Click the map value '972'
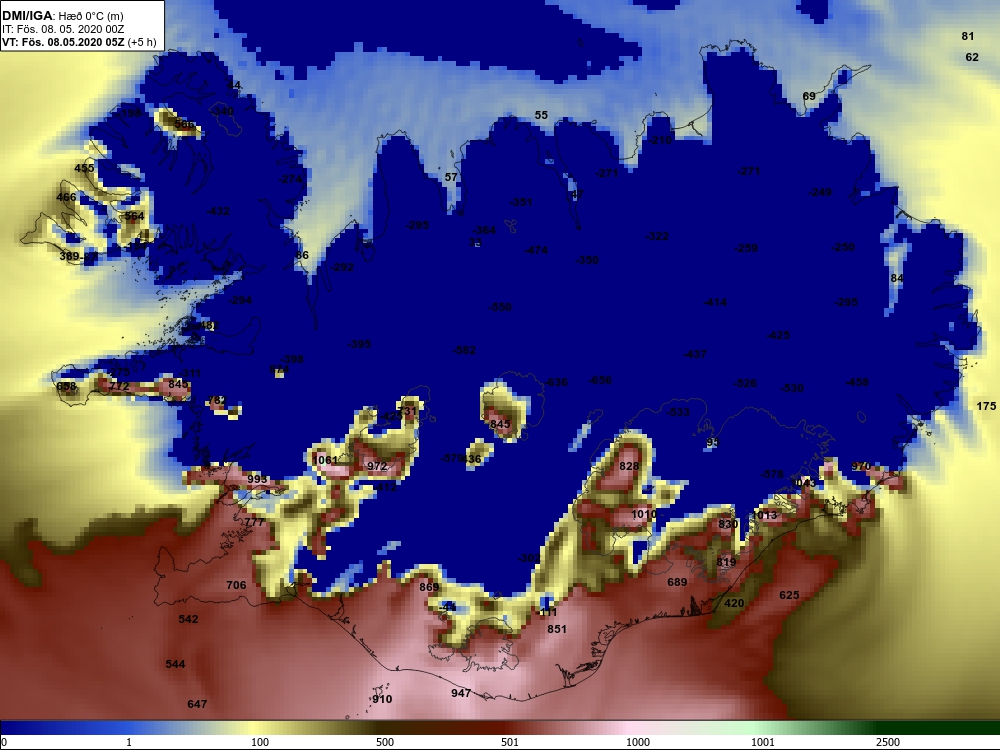 [x=377, y=466]
